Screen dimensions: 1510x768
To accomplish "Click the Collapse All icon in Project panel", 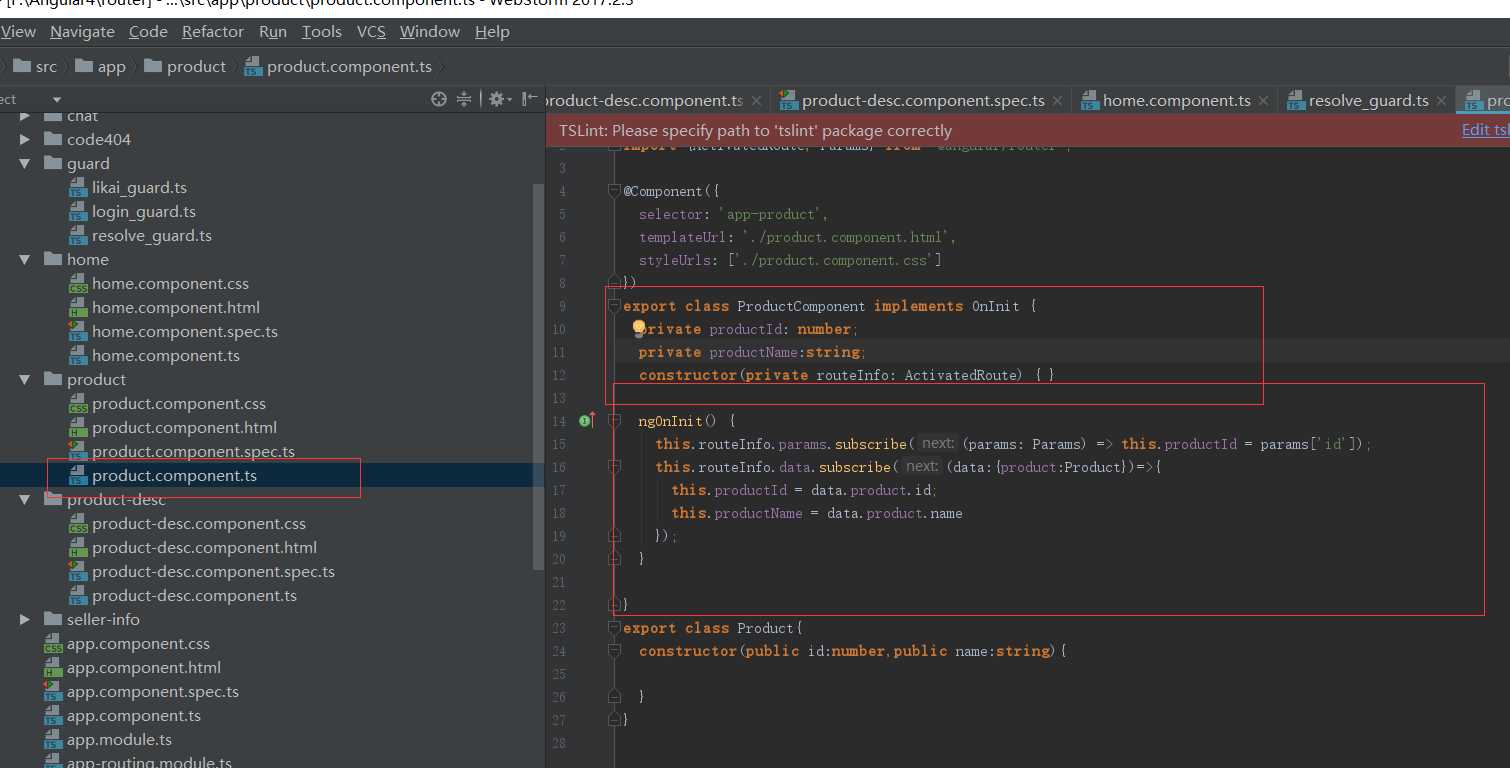I will click(x=464, y=99).
